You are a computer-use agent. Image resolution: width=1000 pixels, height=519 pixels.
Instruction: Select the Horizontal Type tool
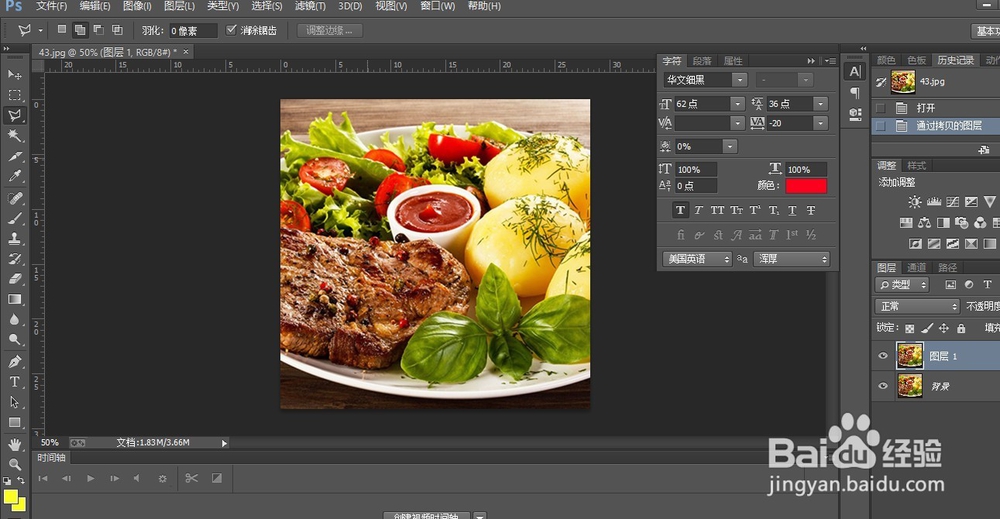tap(14, 382)
